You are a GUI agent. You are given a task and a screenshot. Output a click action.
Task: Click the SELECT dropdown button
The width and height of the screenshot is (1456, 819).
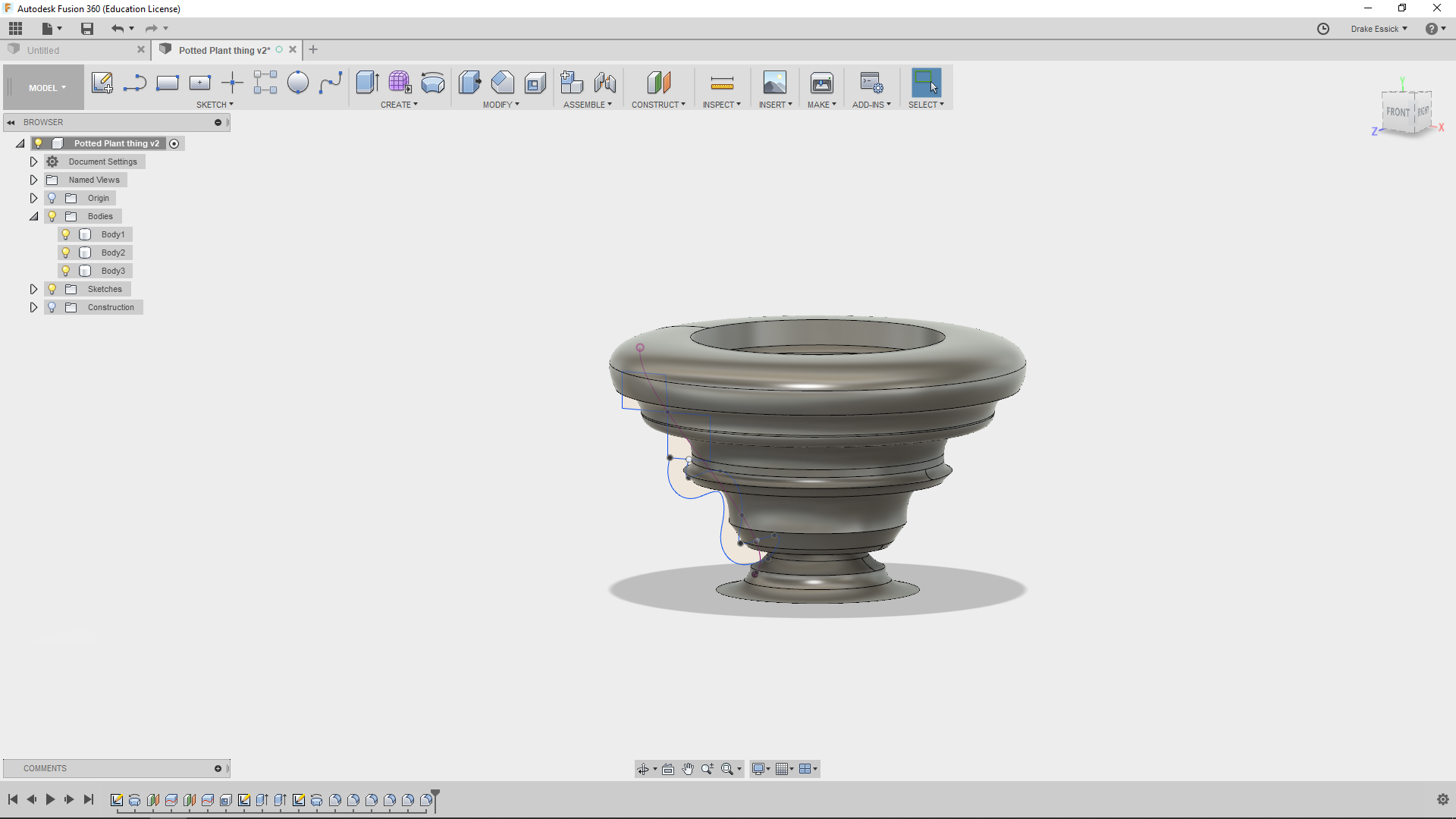pos(927,104)
